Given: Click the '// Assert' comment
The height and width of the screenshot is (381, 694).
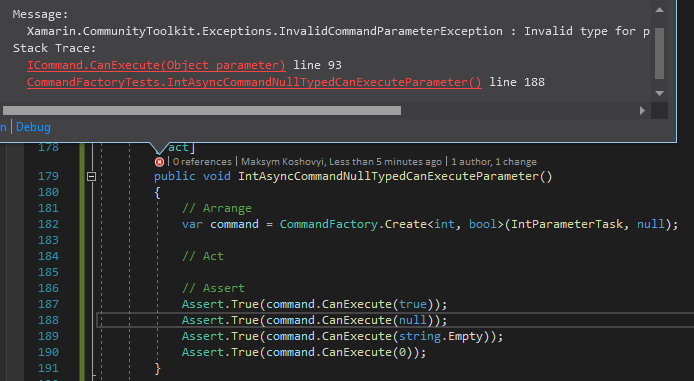Looking at the screenshot, I should point(213,288).
